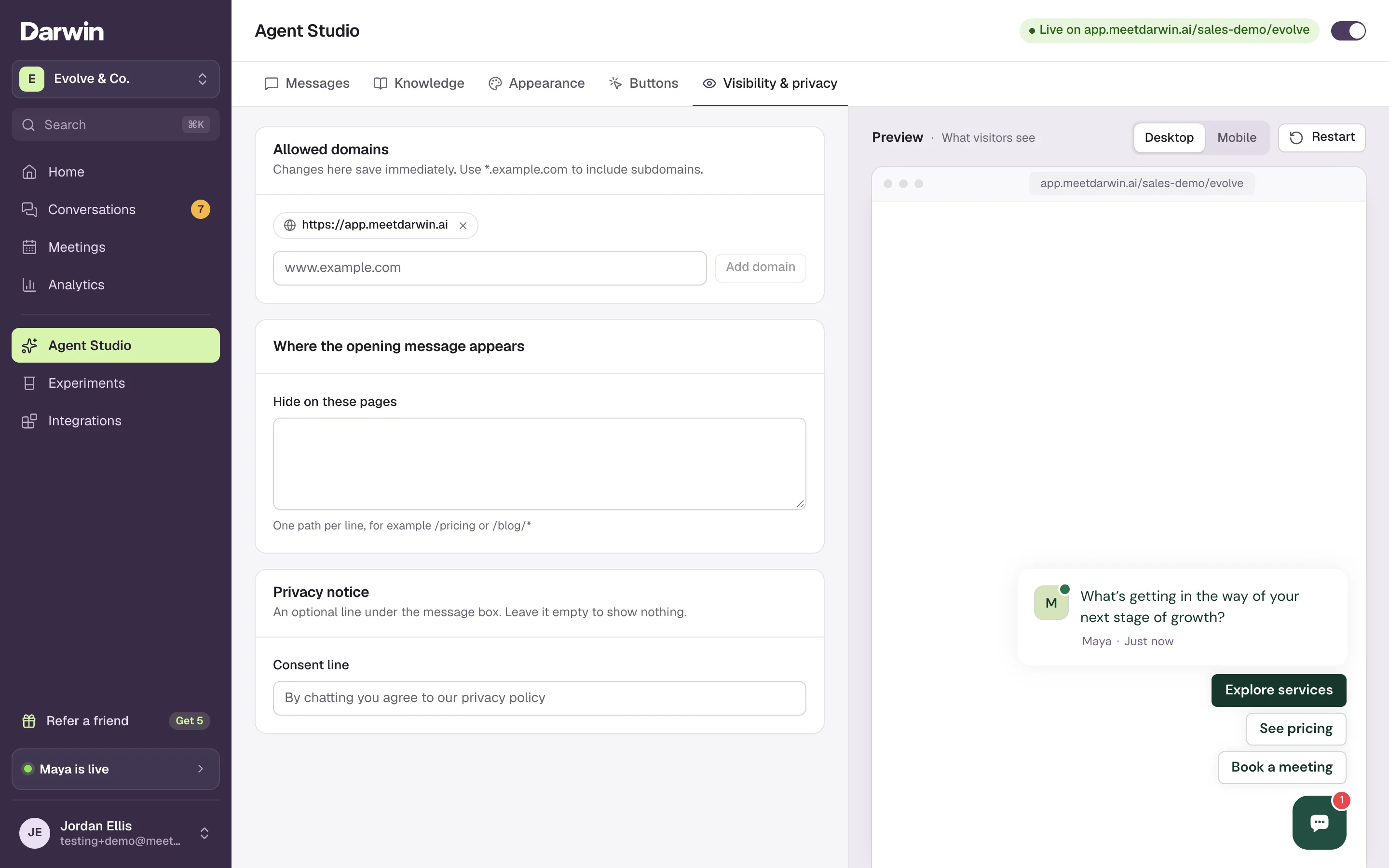This screenshot has height=868, width=1389.
Task: Click the Maya avatar in preview message
Action: tap(1051, 603)
